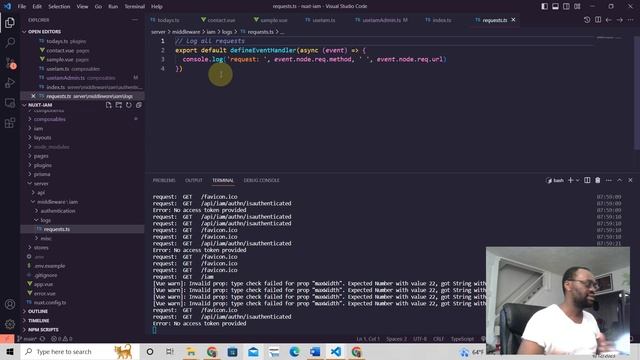Open the File menu
The width and height of the screenshot is (640, 360).
22,6
